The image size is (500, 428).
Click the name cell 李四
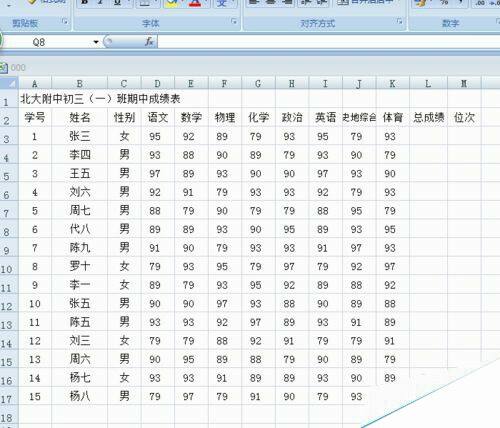(79, 155)
